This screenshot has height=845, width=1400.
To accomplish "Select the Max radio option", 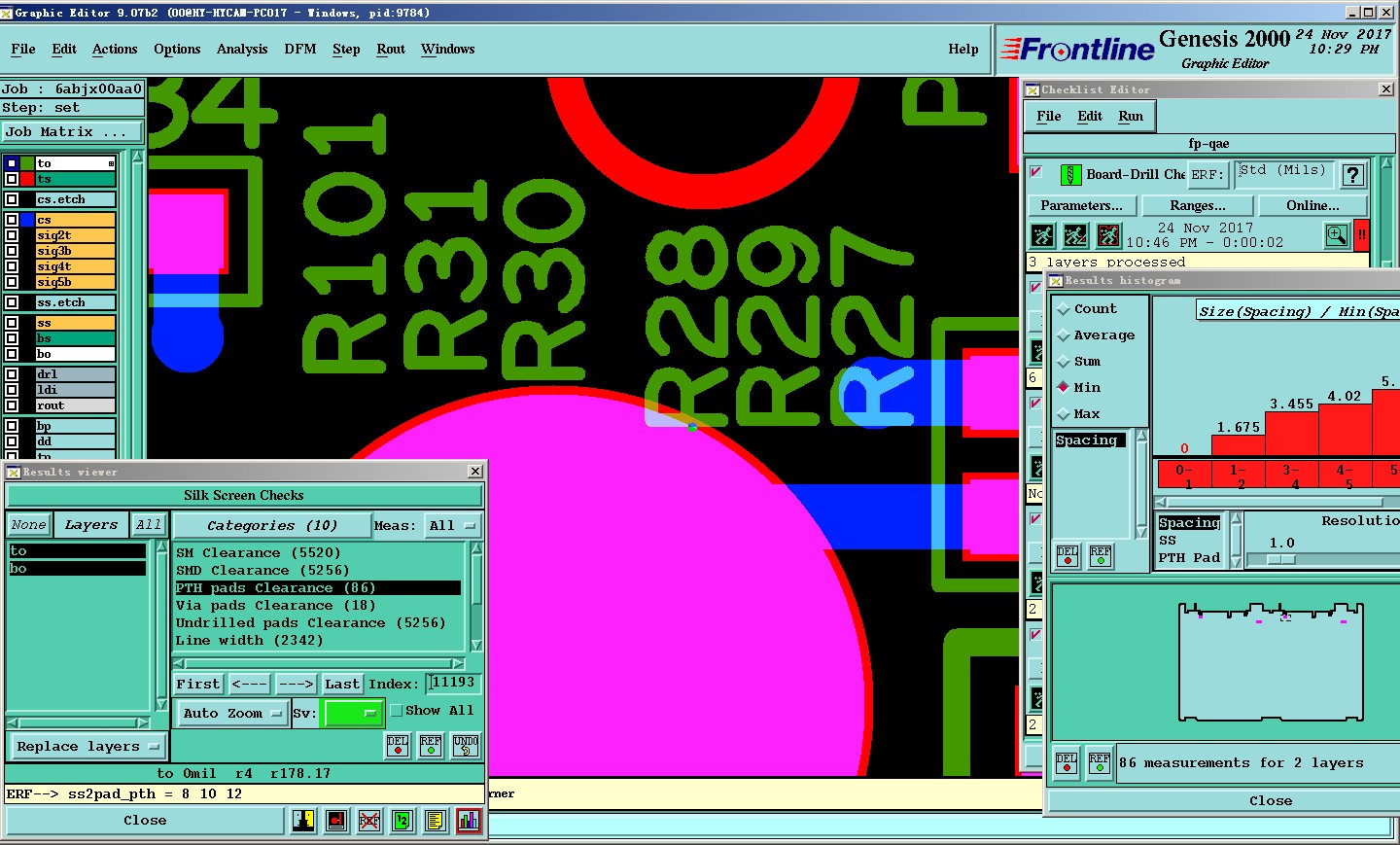I will pos(1063,414).
